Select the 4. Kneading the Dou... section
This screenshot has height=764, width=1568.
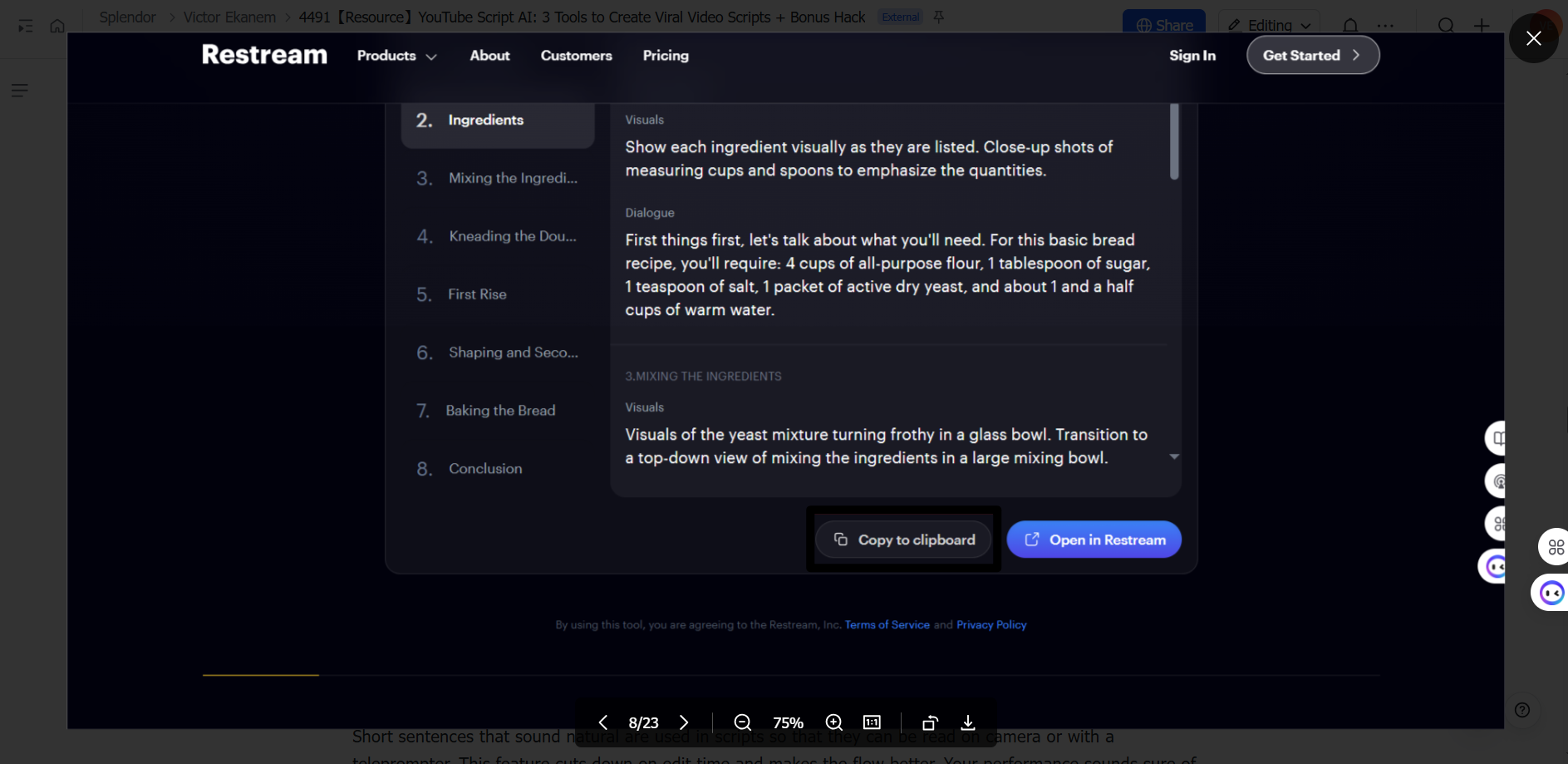click(x=498, y=236)
